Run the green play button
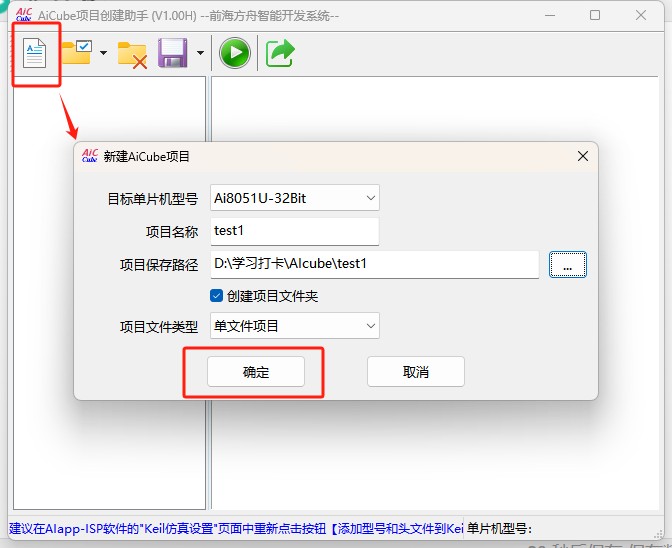The width and height of the screenshot is (672, 548). 235,53
